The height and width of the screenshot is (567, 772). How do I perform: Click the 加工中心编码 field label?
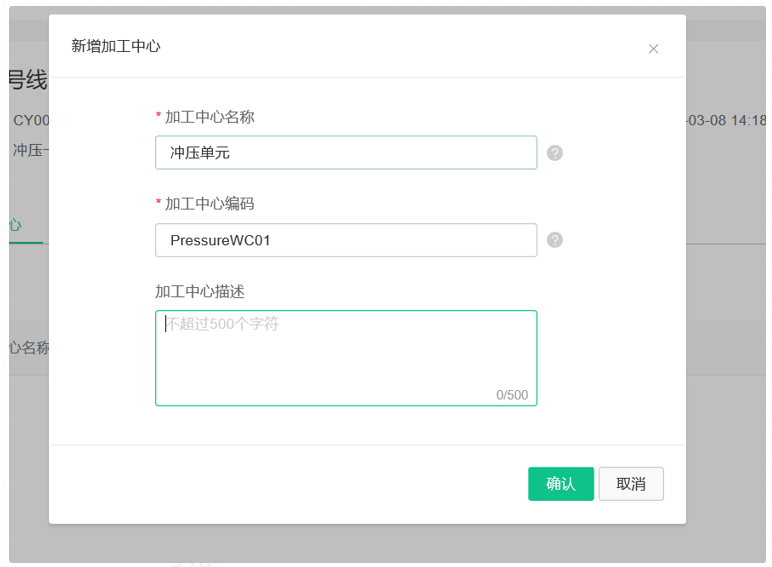point(210,204)
